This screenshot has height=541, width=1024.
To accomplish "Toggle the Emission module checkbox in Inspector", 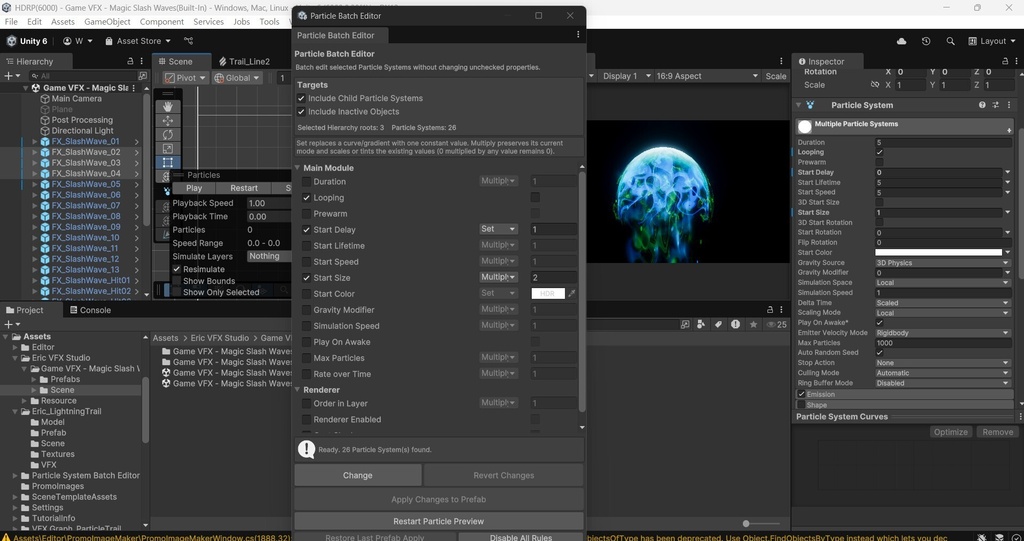I will pos(801,394).
